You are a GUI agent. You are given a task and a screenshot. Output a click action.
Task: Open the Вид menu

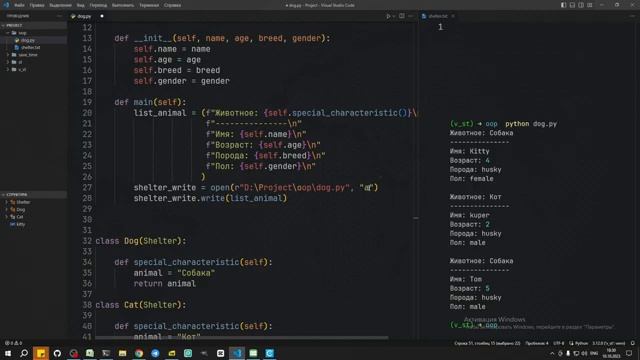pos(81,5)
